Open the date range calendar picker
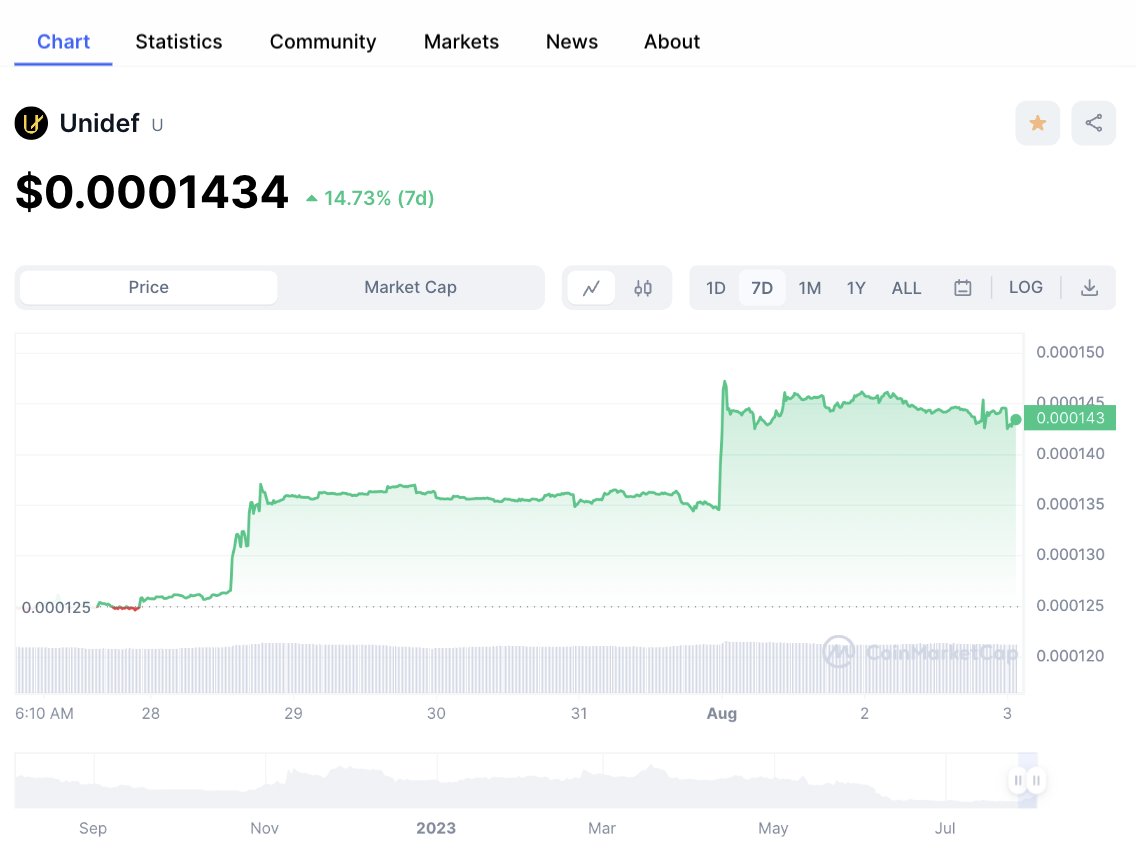The image size is (1136, 848). click(962, 287)
